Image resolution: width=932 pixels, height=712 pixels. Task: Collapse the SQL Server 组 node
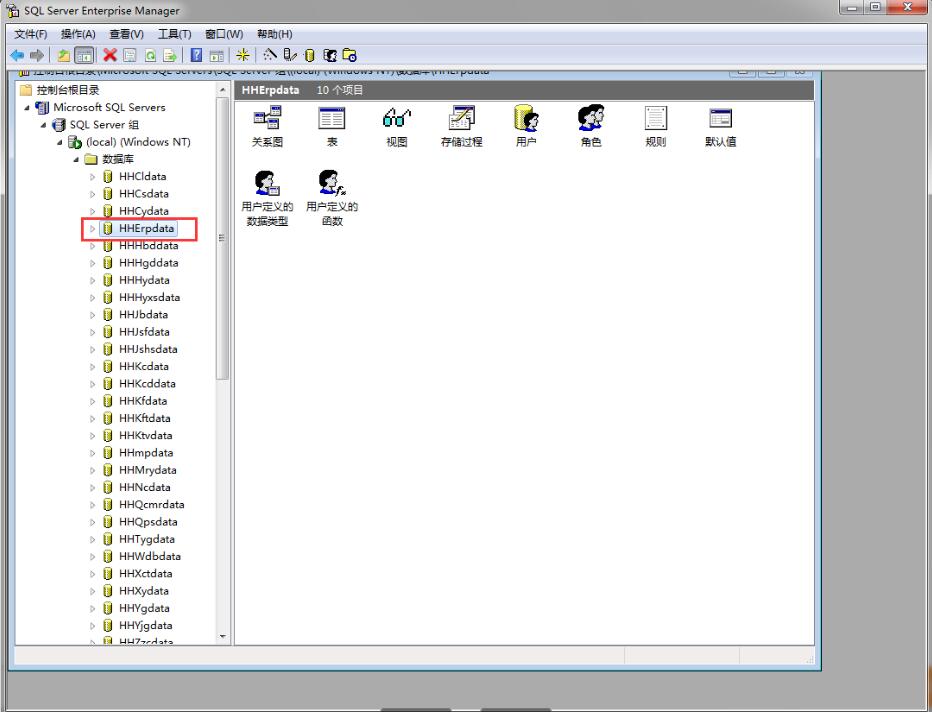pos(43,125)
